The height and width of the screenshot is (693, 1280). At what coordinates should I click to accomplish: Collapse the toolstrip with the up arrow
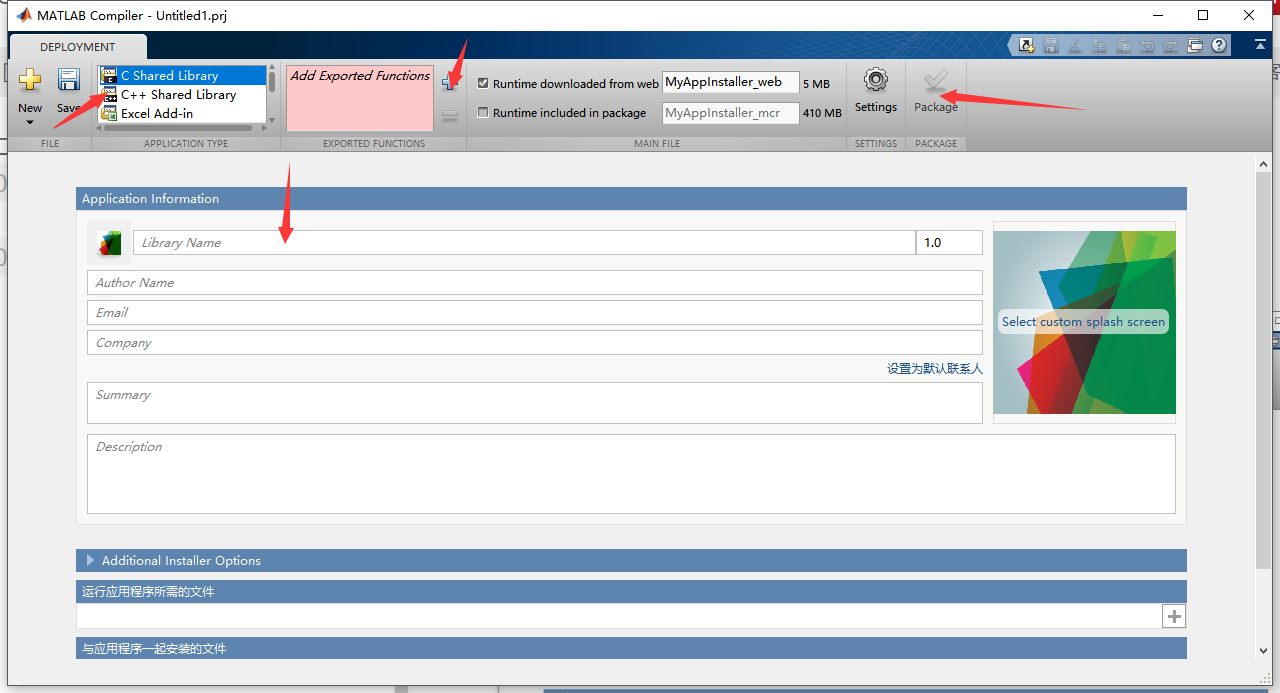(1259, 45)
